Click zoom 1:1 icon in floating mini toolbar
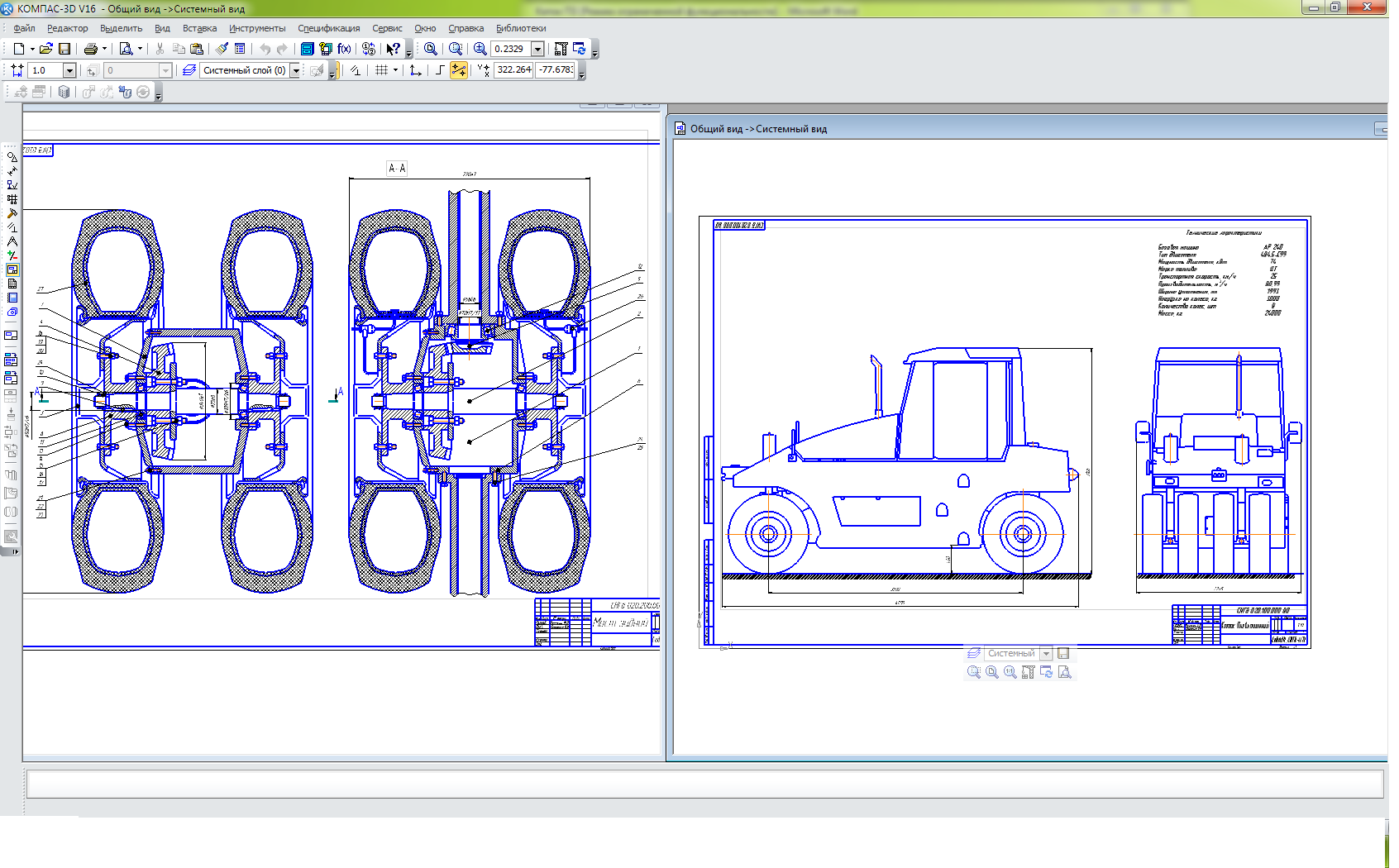Image resolution: width=1399 pixels, height=868 pixels. tap(1010, 672)
